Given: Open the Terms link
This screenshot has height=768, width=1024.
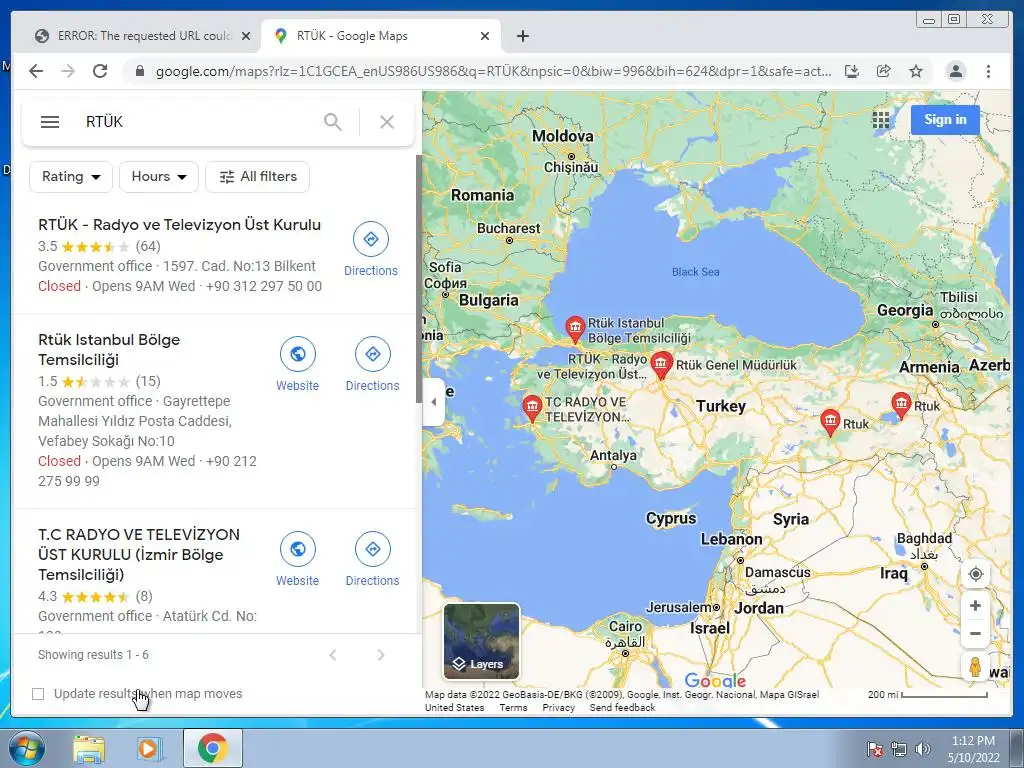Looking at the screenshot, I should (513, 707).
